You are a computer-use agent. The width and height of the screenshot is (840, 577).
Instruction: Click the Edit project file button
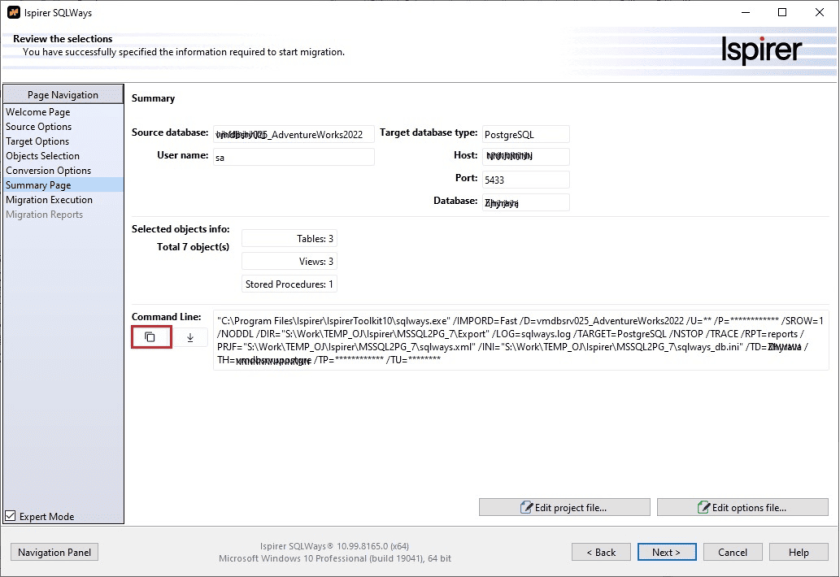[563, 508]
